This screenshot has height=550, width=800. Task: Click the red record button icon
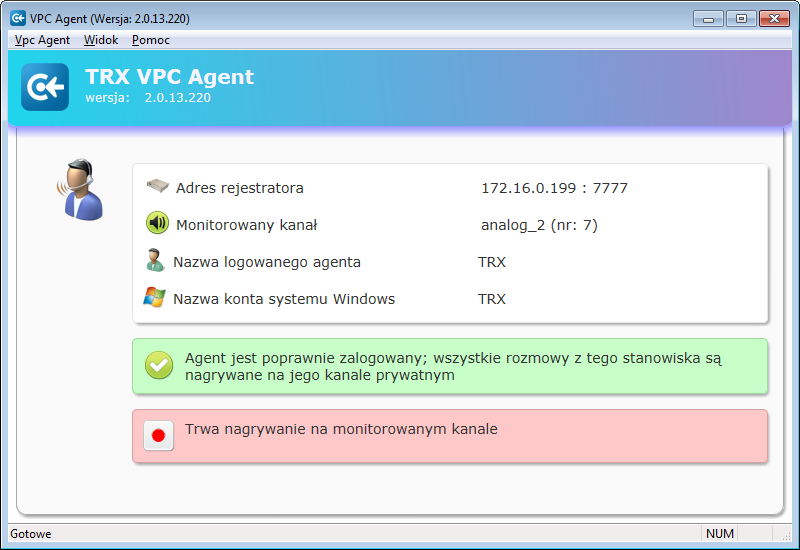click(x=158, y=435)
